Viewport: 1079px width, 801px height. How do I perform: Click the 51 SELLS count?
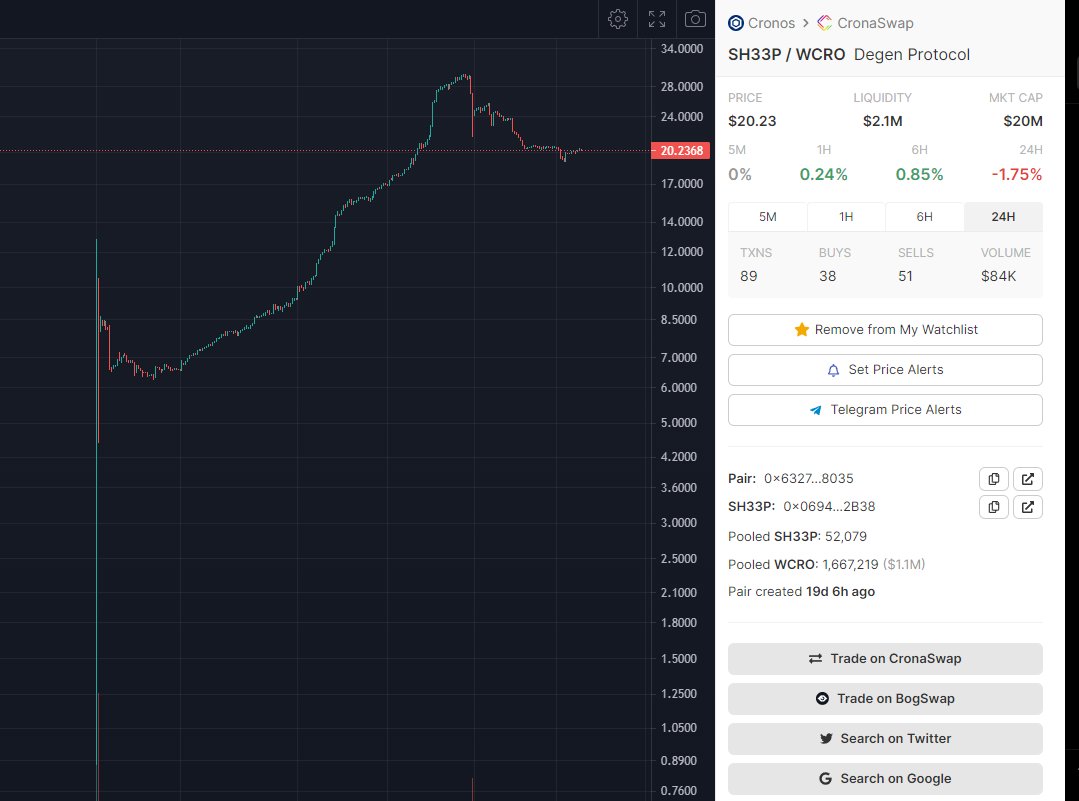(906, 276)
